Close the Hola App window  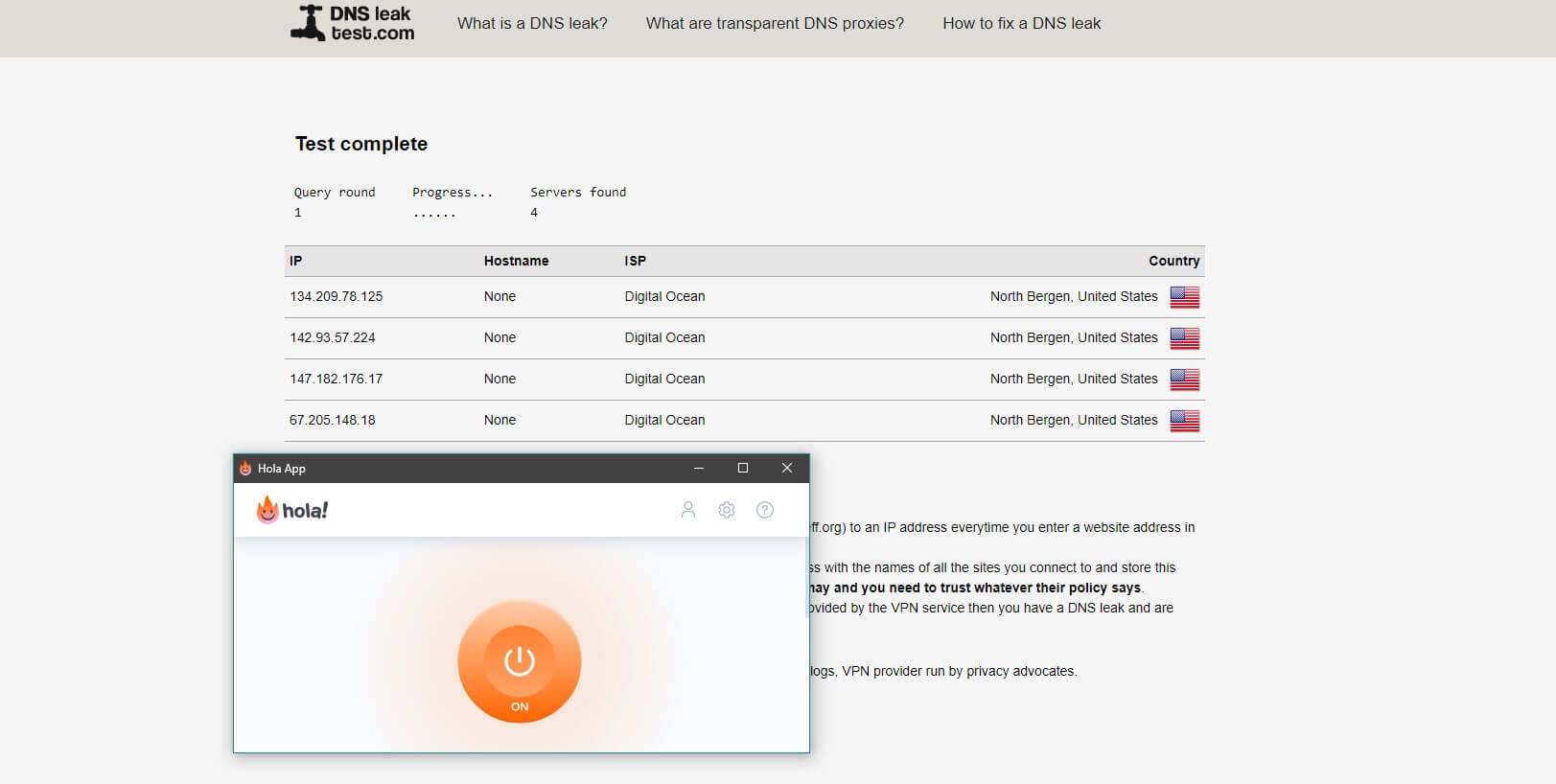[787, 468]
